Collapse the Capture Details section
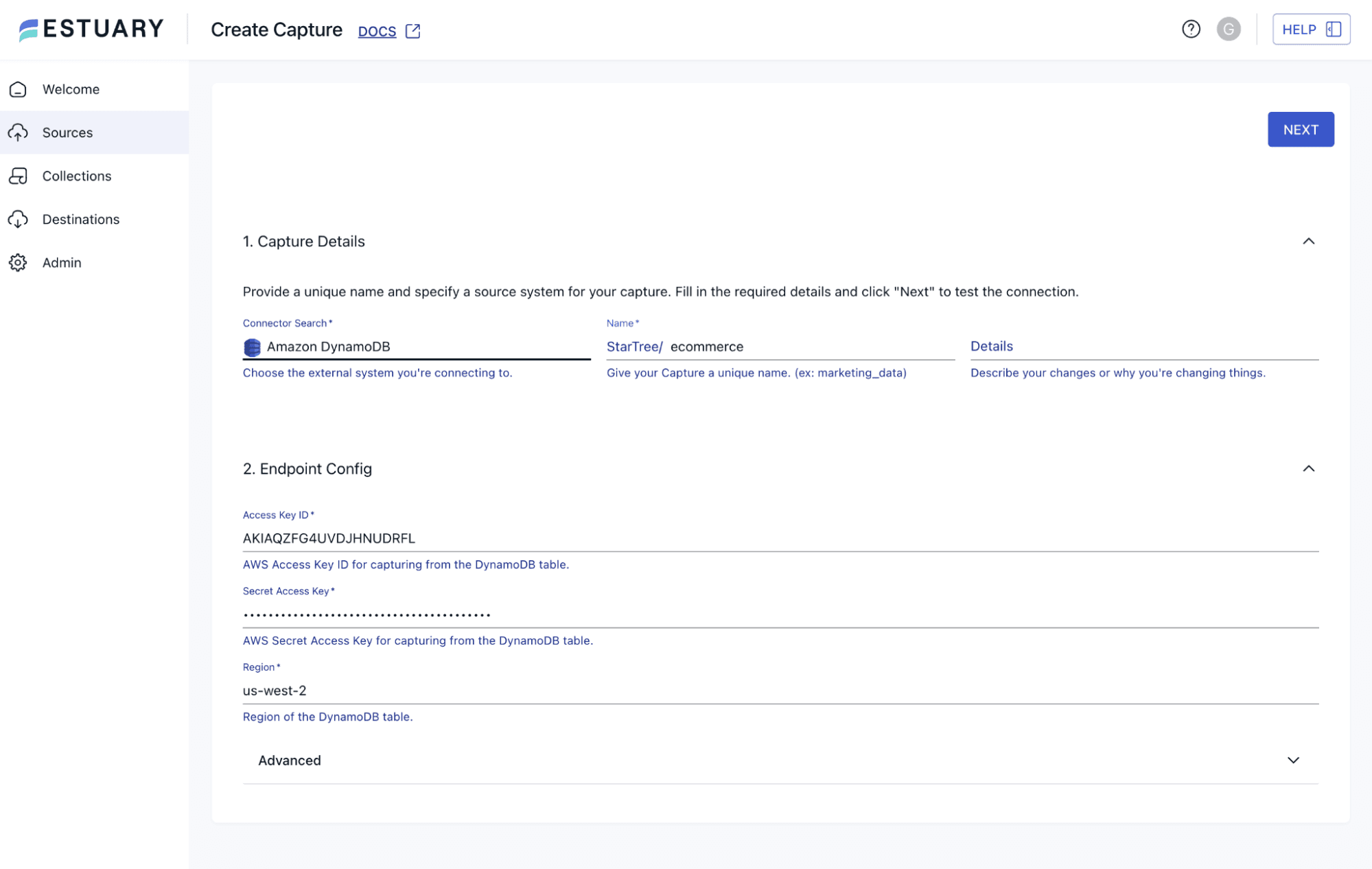1372x869 pixels. tap(1309, 241)
